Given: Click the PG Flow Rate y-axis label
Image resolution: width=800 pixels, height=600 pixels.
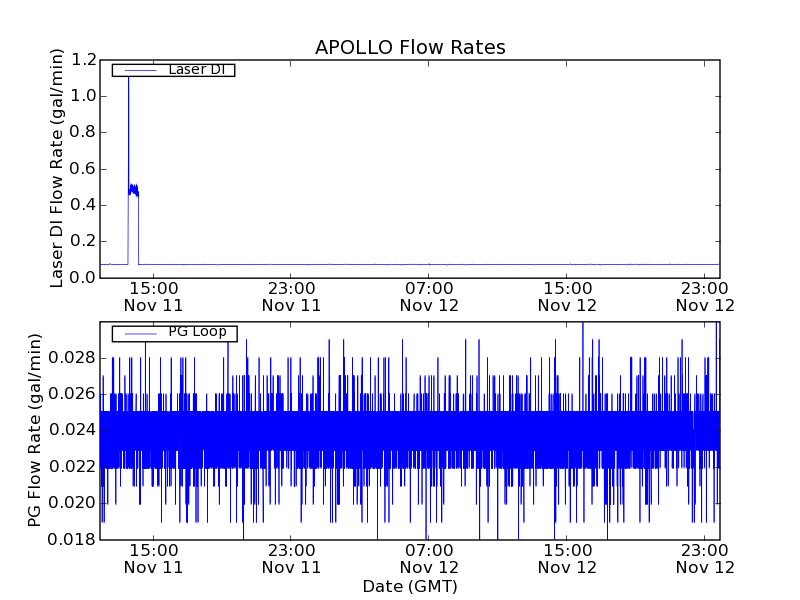Looking at the screenshot, I should (x=35, y=432).
